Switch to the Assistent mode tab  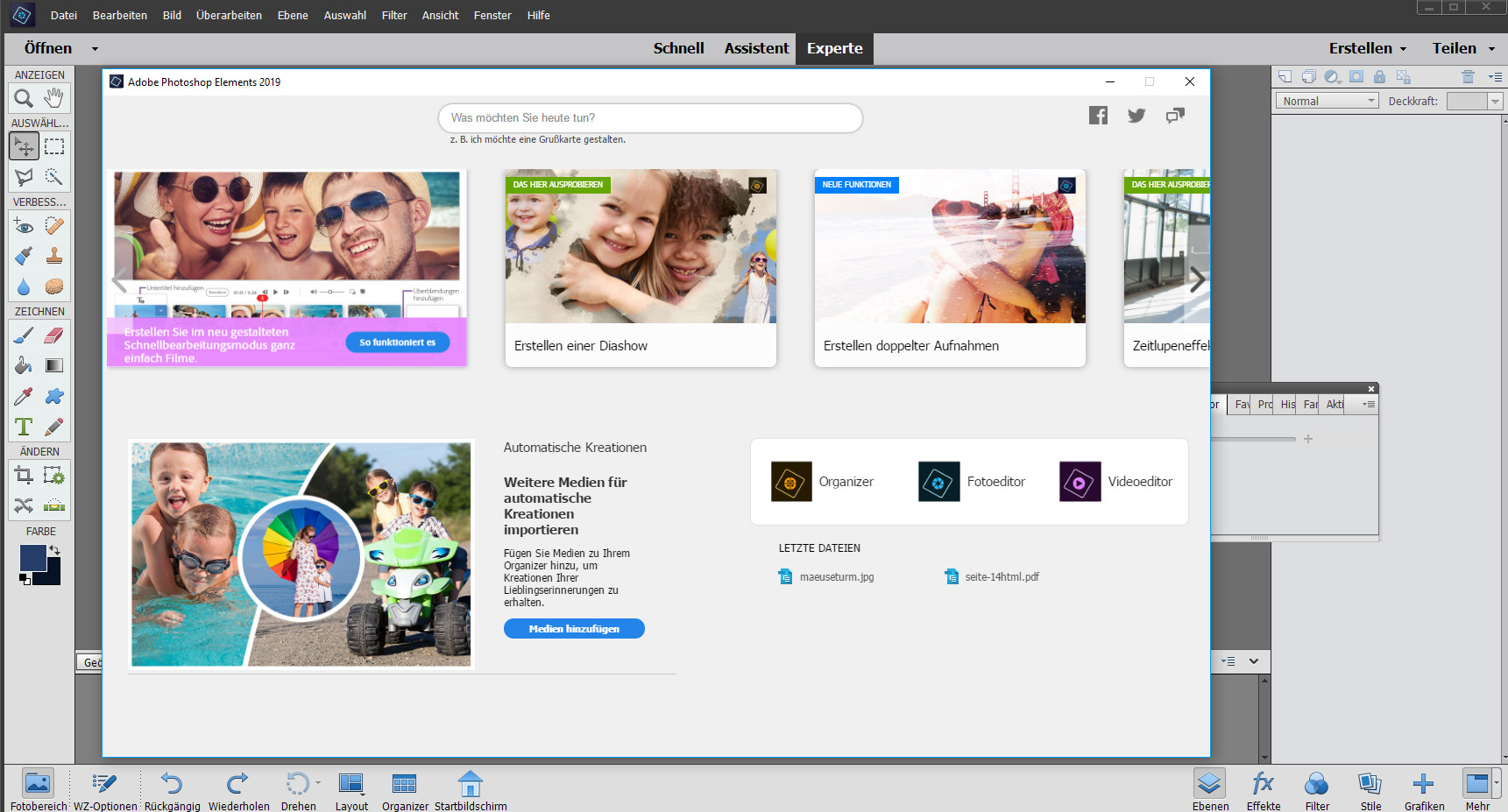[756, 48]
